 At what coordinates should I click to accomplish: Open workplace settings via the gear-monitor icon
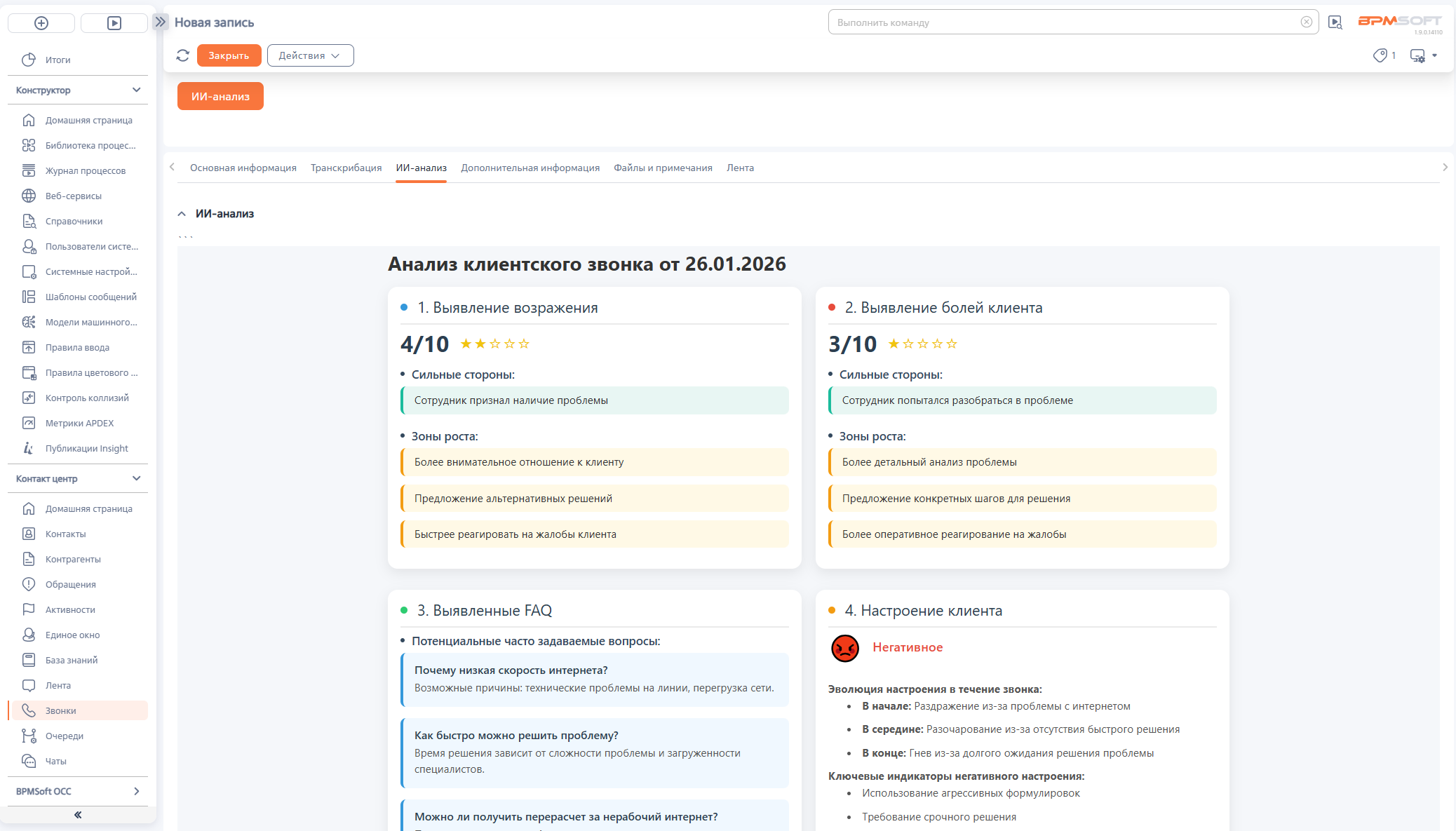(1417, 55)
